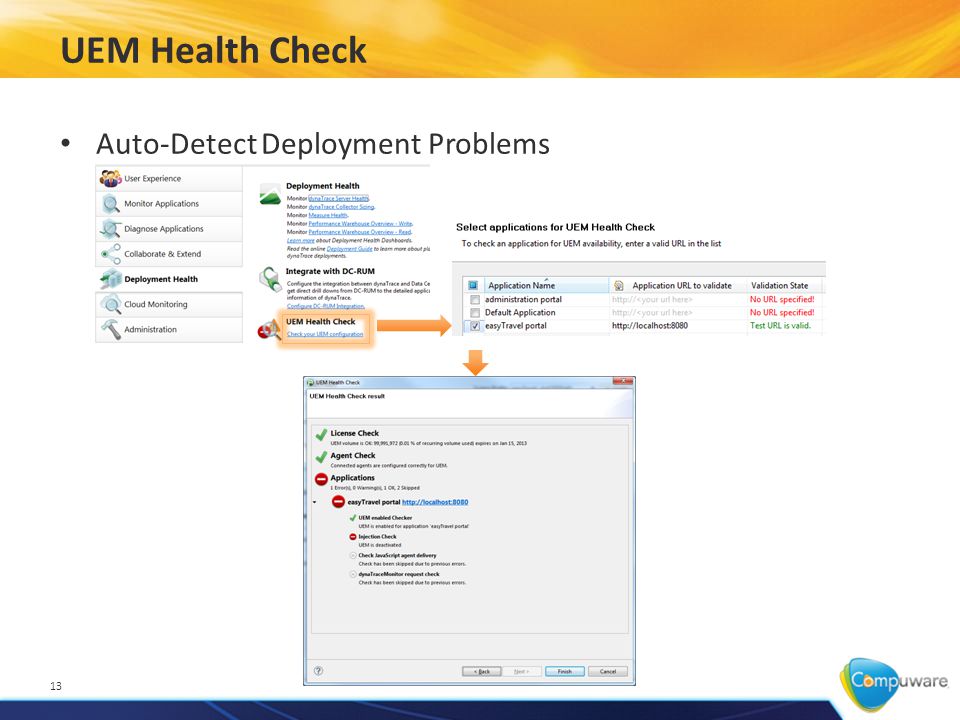The image size is (960, 720).
Task: Toggle the select-all checkbox in table header
Action: tap(473, 285)
